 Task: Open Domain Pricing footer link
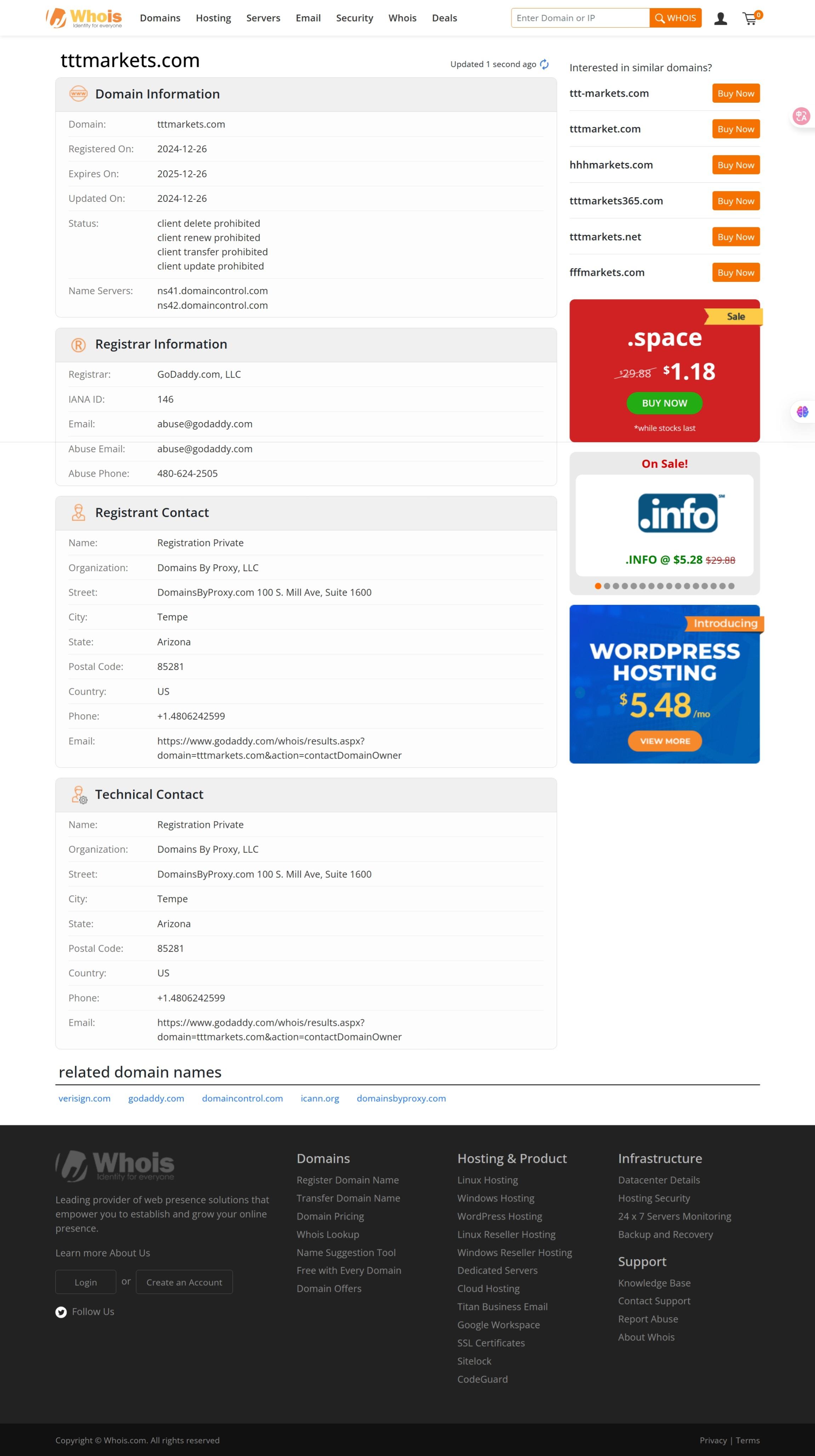(331, 1216)
